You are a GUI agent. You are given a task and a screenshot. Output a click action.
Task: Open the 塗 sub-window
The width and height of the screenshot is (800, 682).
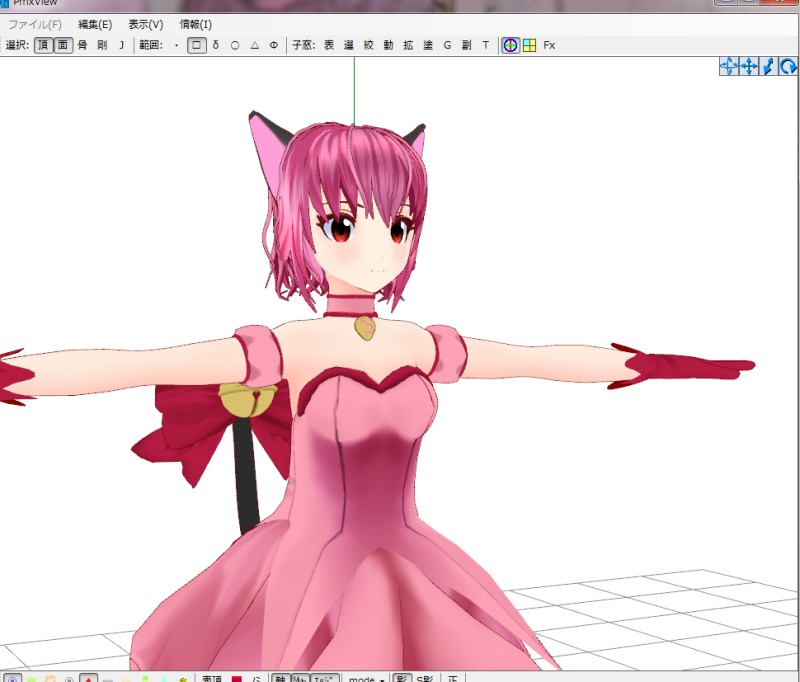pyautogui.click(x=428, y=45)
